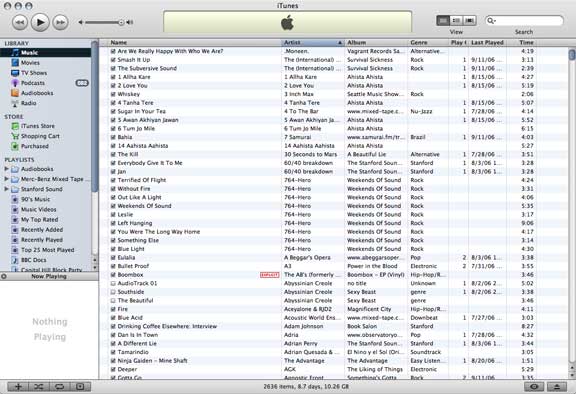
Task: Open Top 25 Most Played playlist
Action: tap(46, 250)
